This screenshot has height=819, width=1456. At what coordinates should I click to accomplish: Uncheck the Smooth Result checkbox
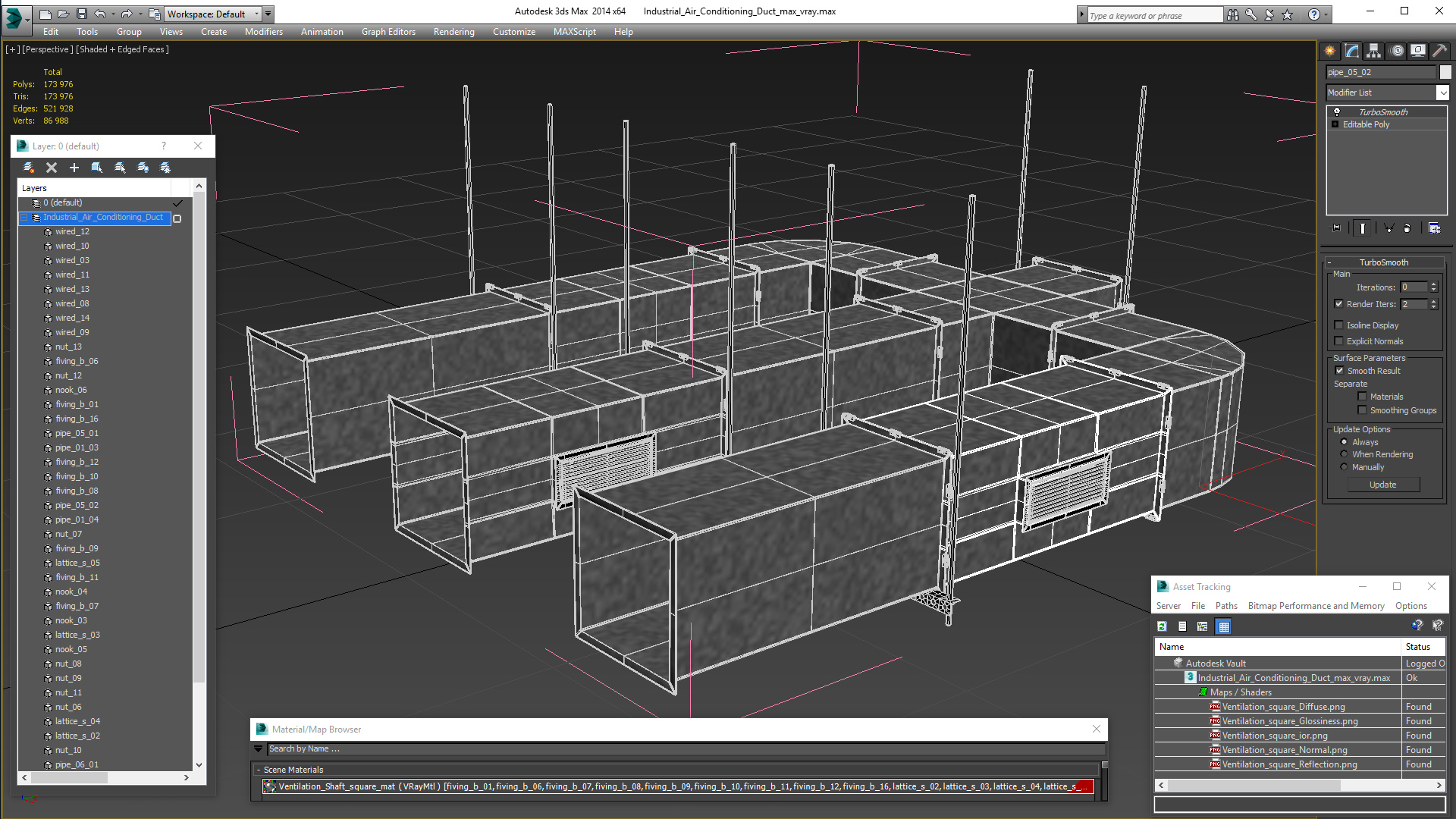[1339, 371]
